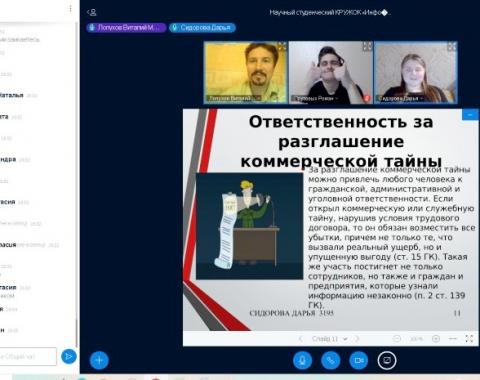The height and width of the screenshot is (380, 480).
Task: Open the Слайд 11 slide selector
Action: (x=330, y=339)
